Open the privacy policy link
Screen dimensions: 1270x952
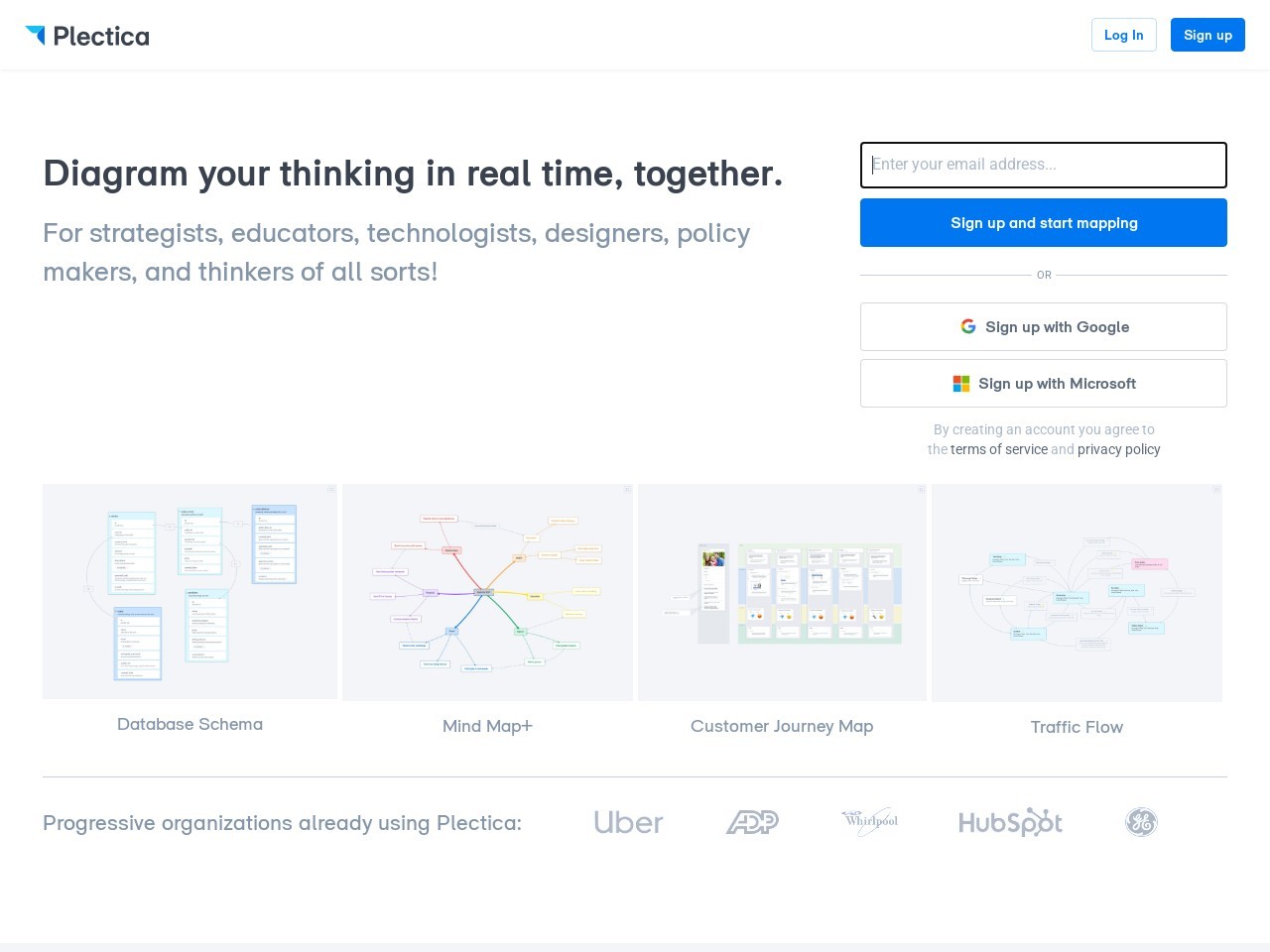[1118, 449]
